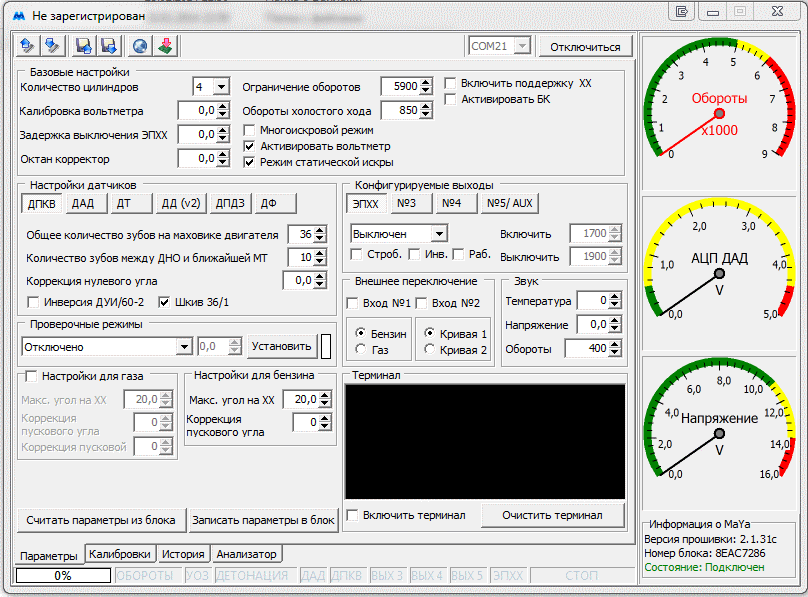
Task: Click the 0% progress bar at bottom
Action: (x=63, y=576)
